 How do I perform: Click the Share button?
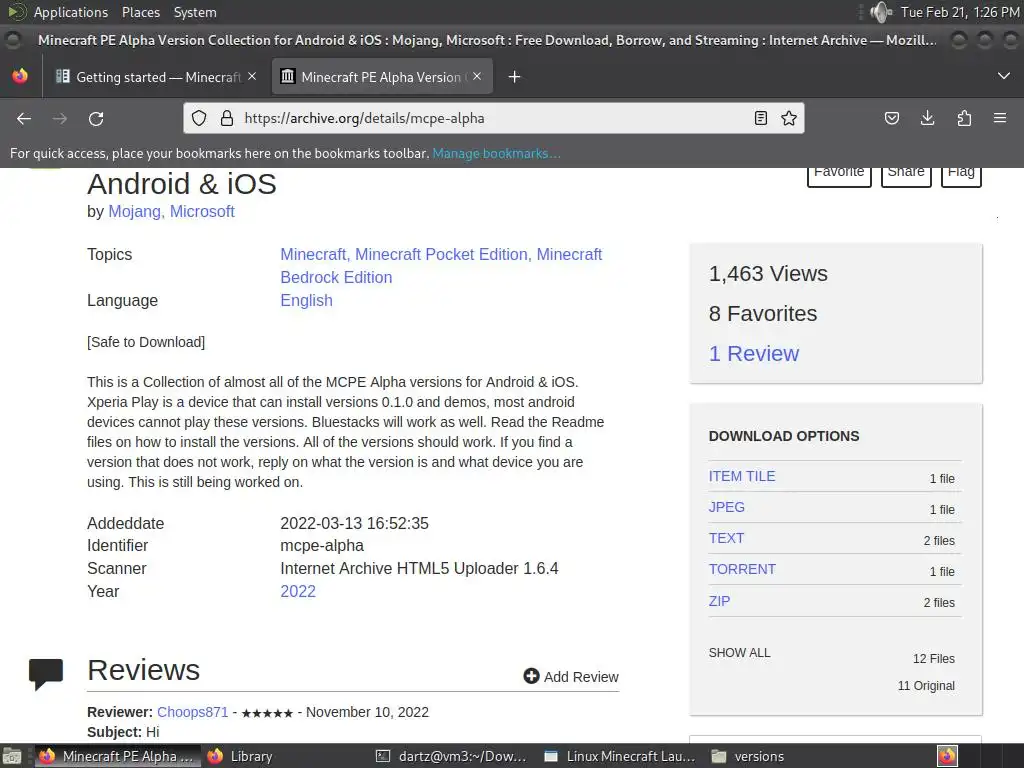906,174
